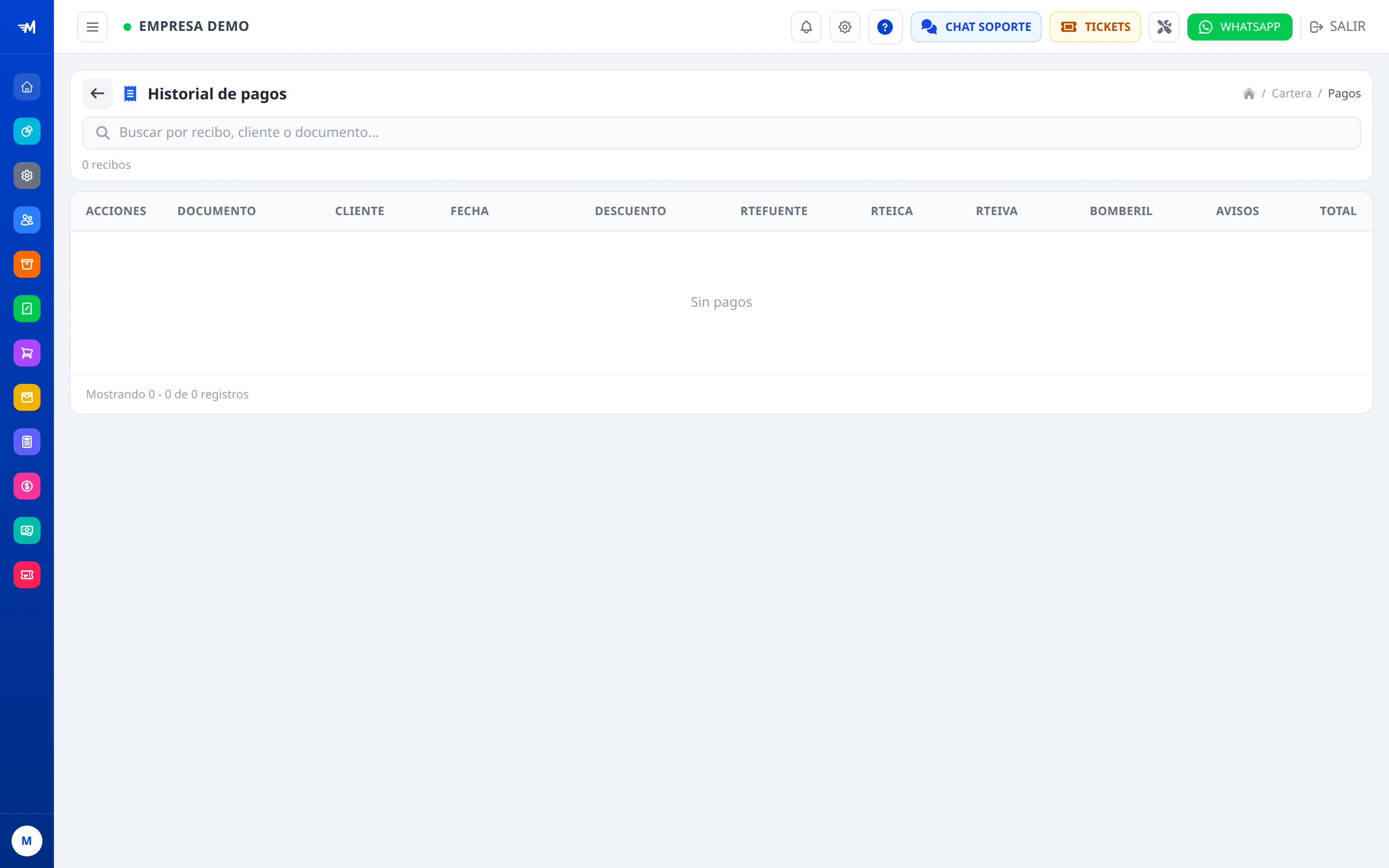
Task: Go back with the arrow button
Action: click(97, 94)
